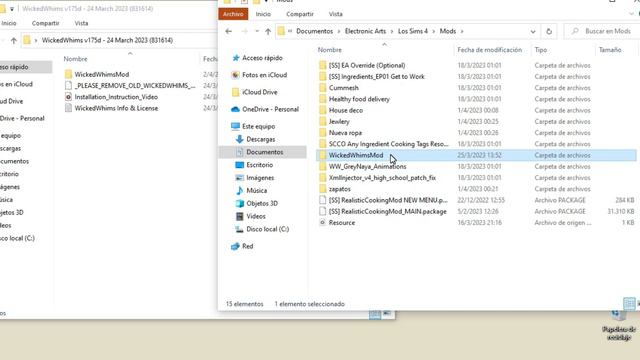Click the Up arrow in the Mods window
The image size is (640, 360).
[x=268, y=31]
